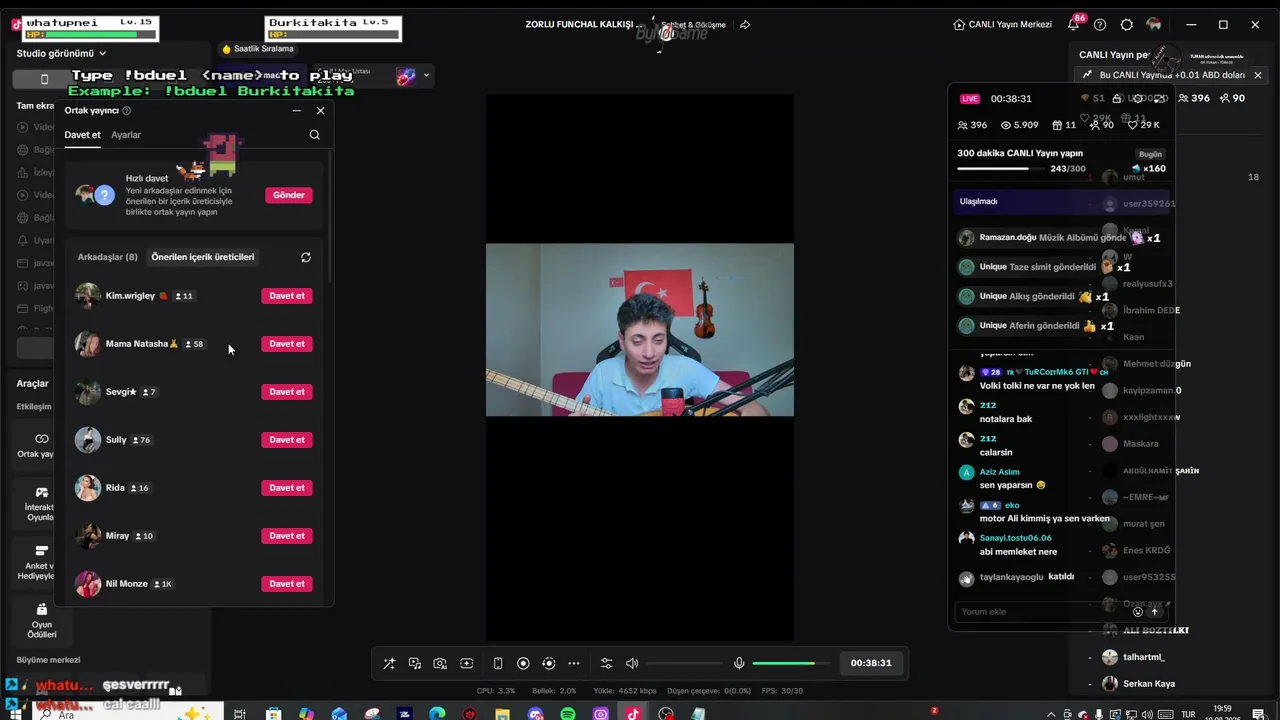Screen dimensions: 1280x720
Task: Invite Sully with Davet et
Action: coord(287,440)
